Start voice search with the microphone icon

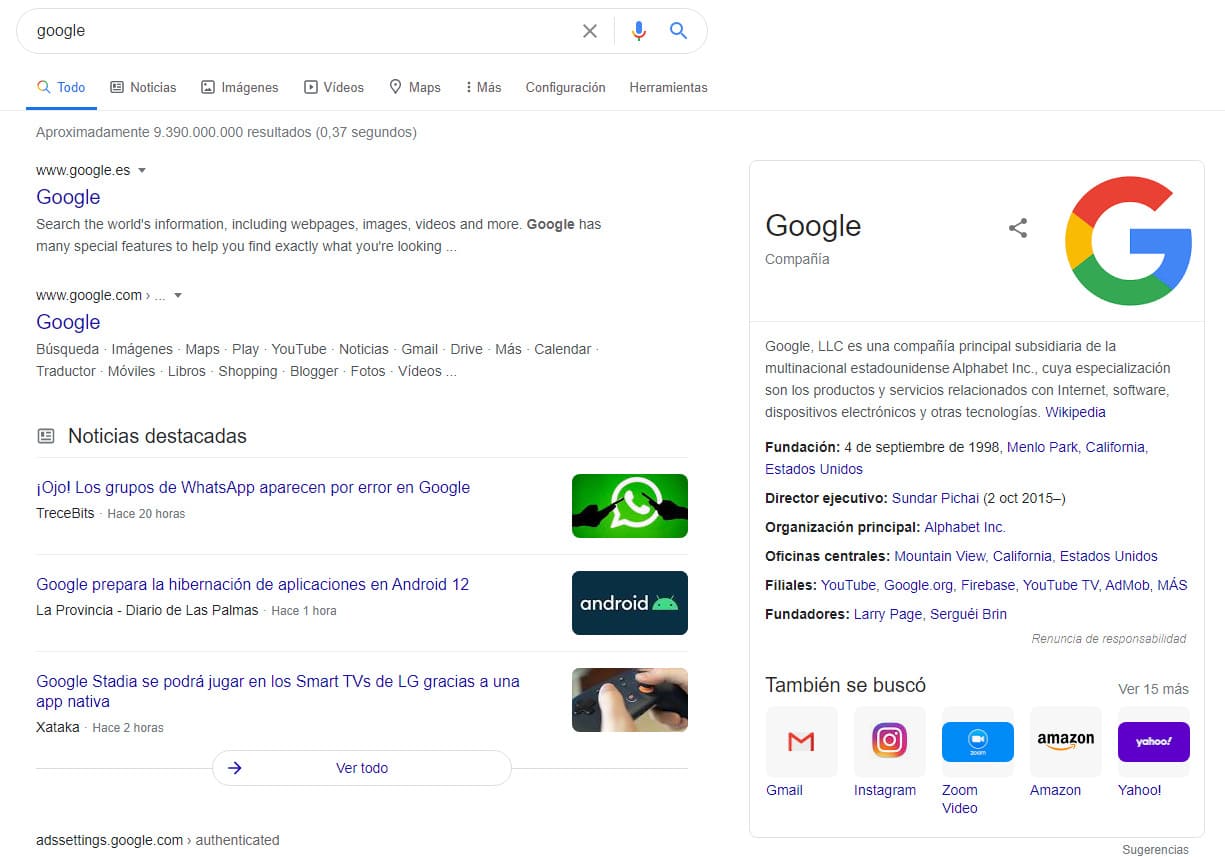[638, 31]
